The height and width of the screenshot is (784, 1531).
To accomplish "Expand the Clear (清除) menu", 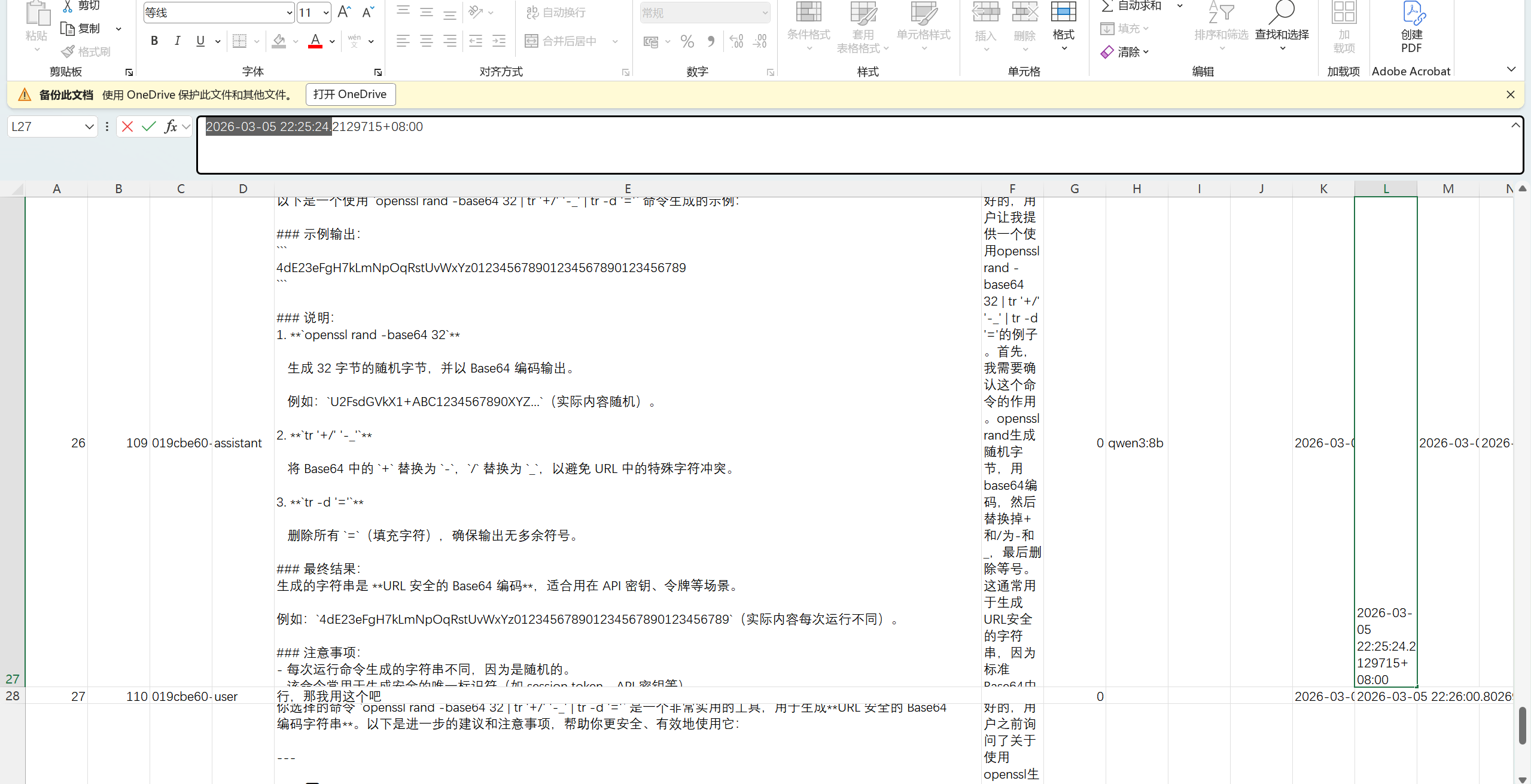I will [1125, 52].
